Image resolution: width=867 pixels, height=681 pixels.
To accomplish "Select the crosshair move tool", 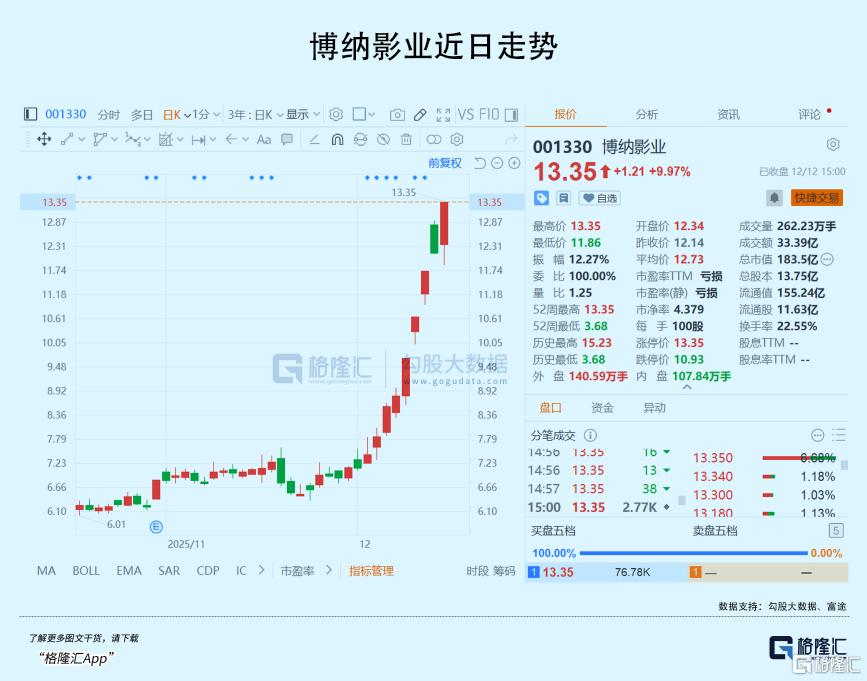I will [44, 140].
